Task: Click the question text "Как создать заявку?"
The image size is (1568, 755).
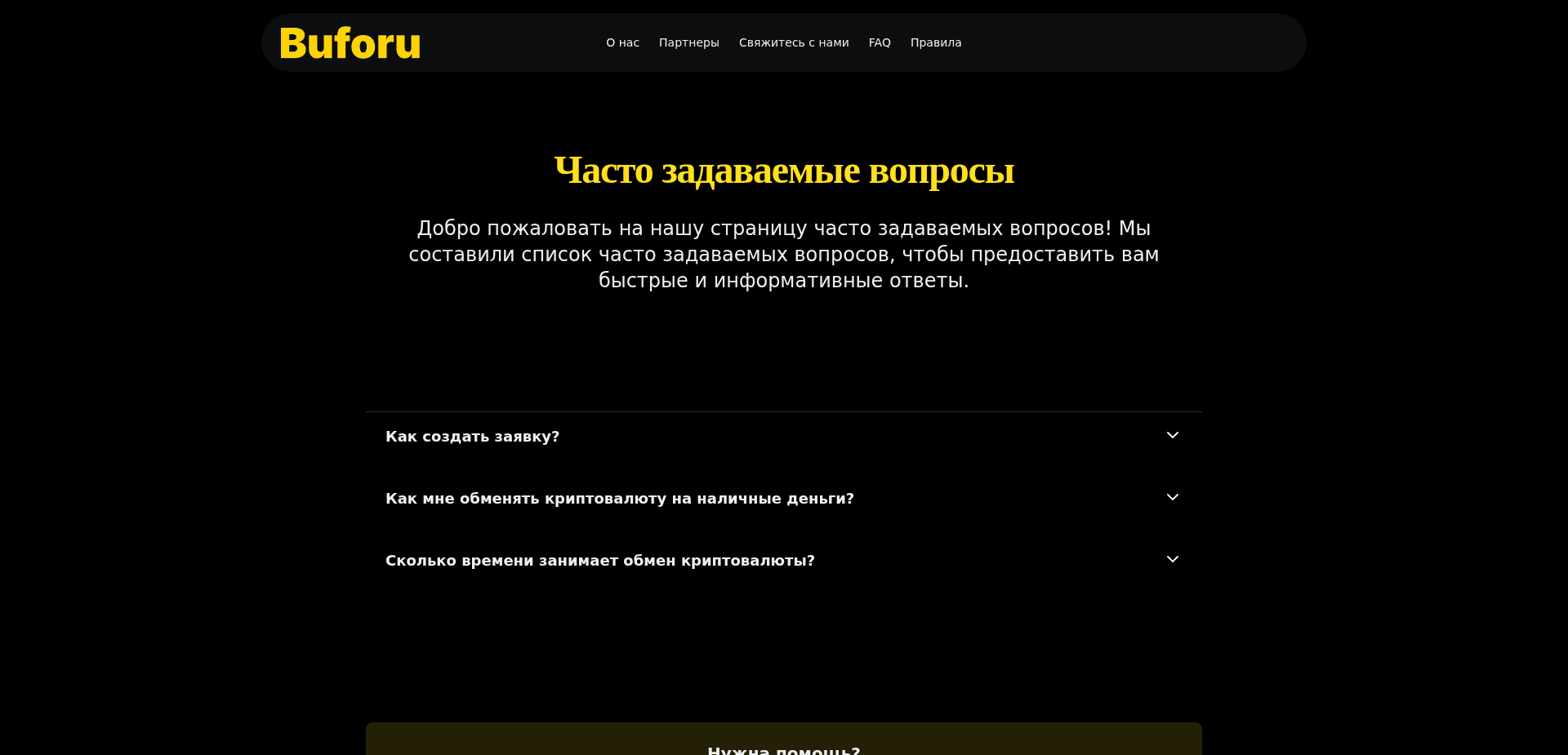Action: [472, 436]
